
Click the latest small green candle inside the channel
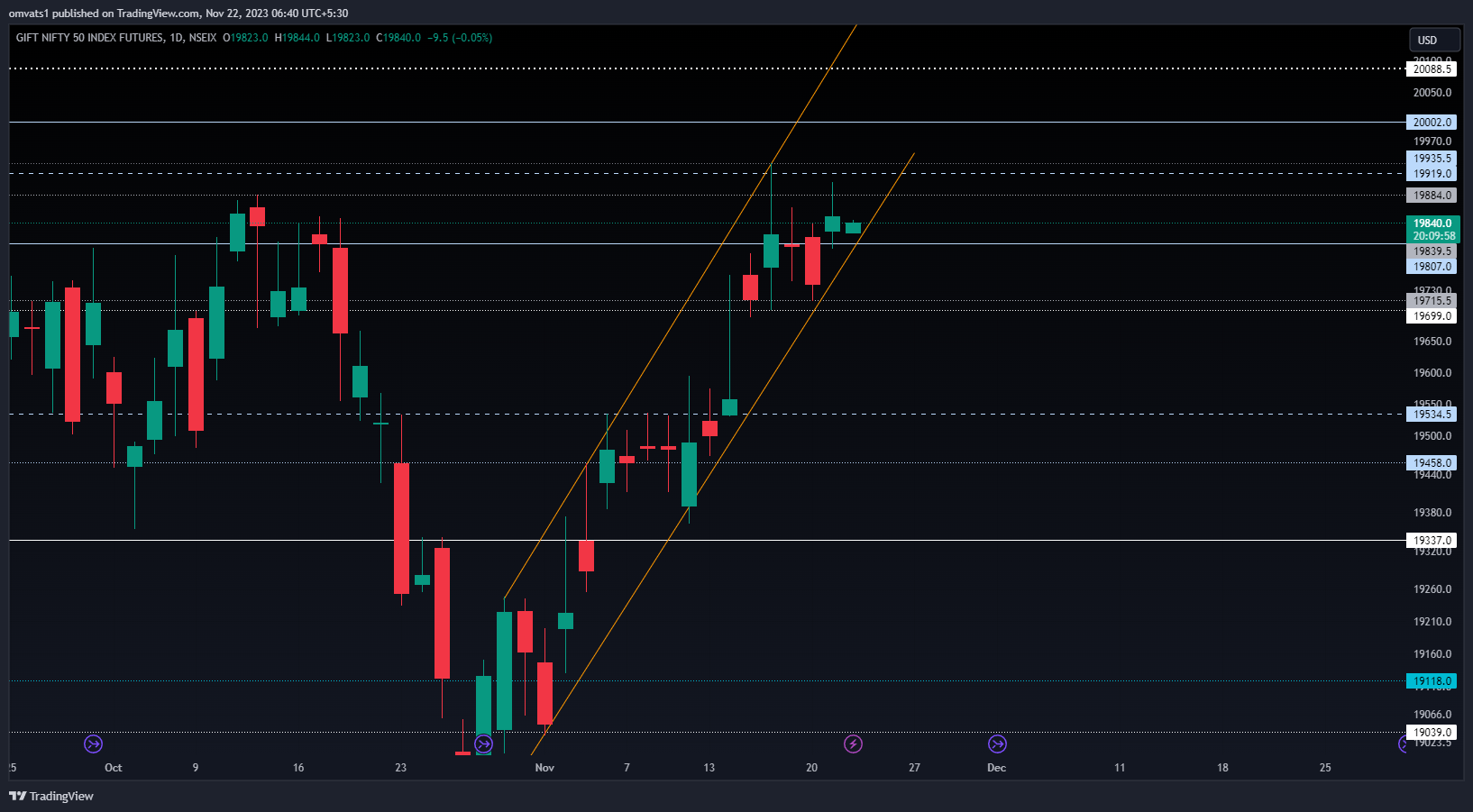click(853, 228)
